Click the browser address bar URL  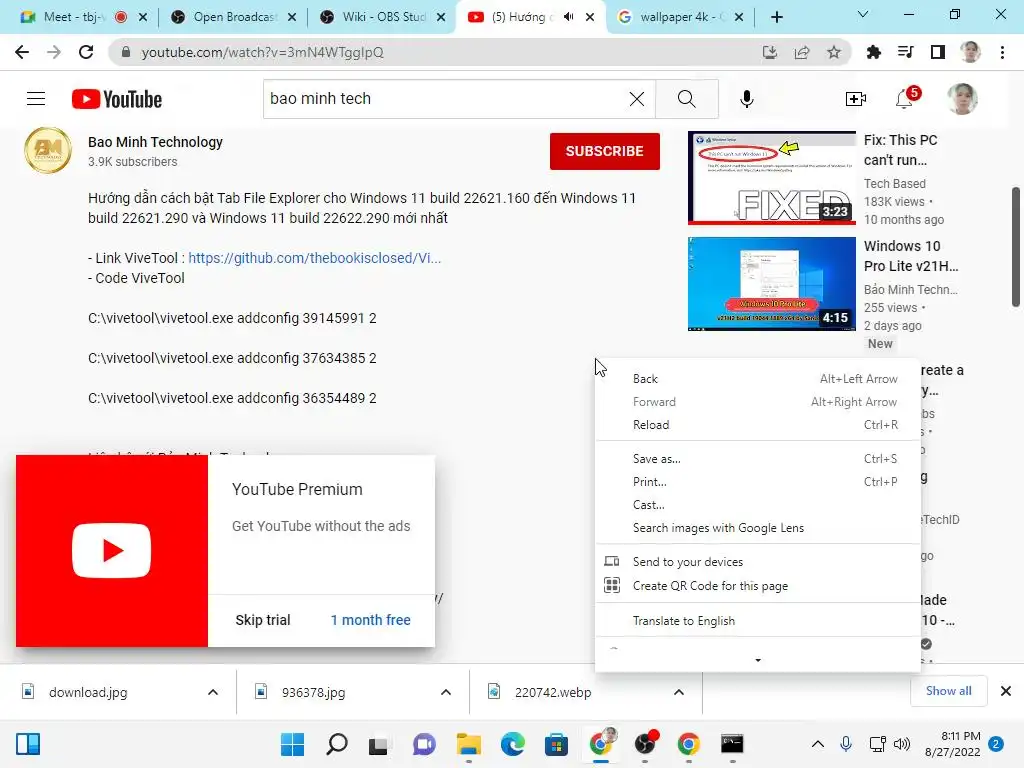(x=263, y=52)
